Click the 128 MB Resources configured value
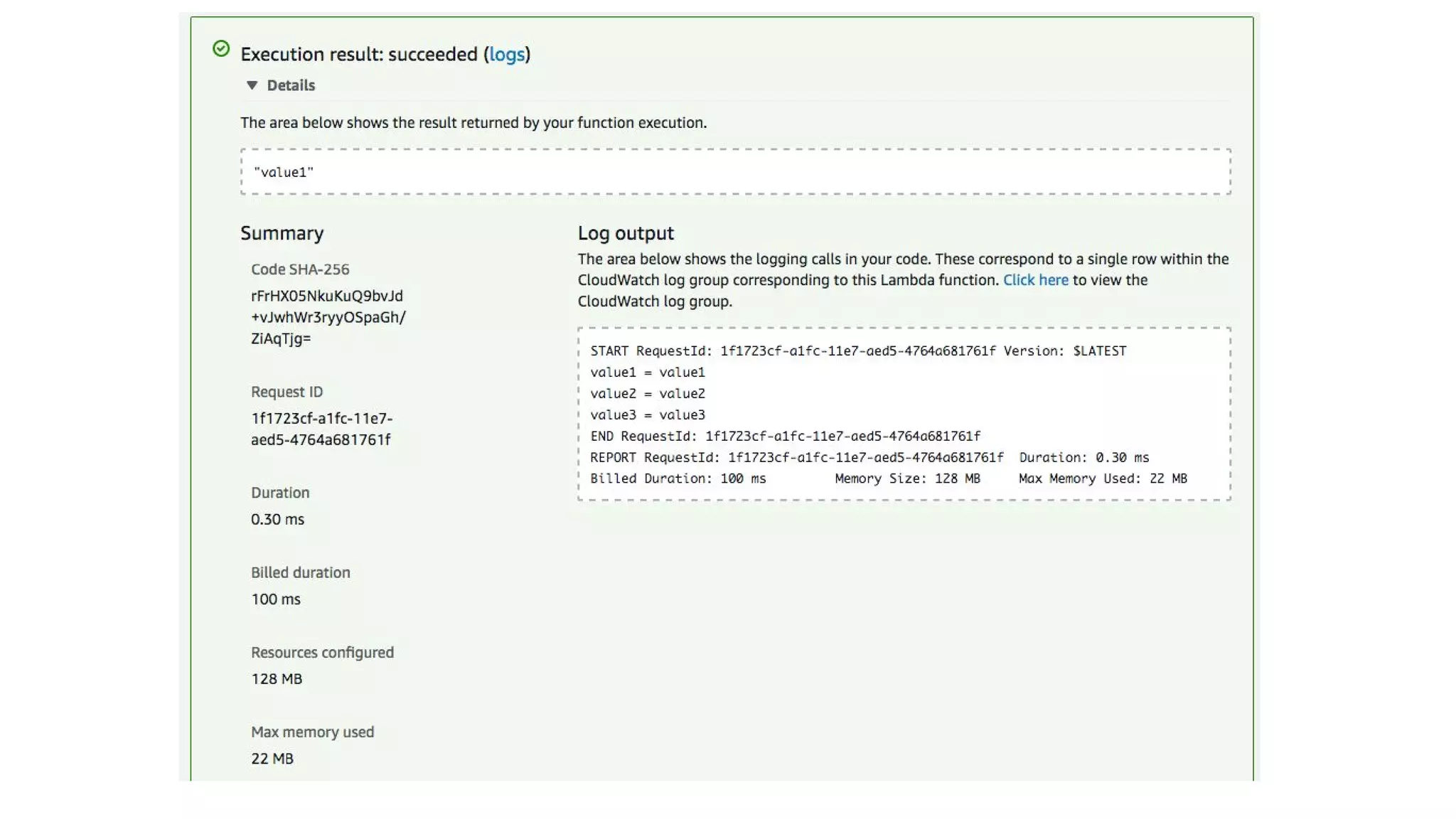 tap(277, 678)
